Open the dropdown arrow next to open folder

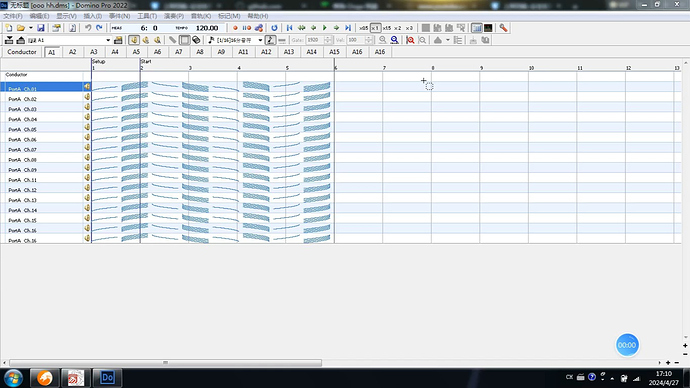tap(30, 28)
